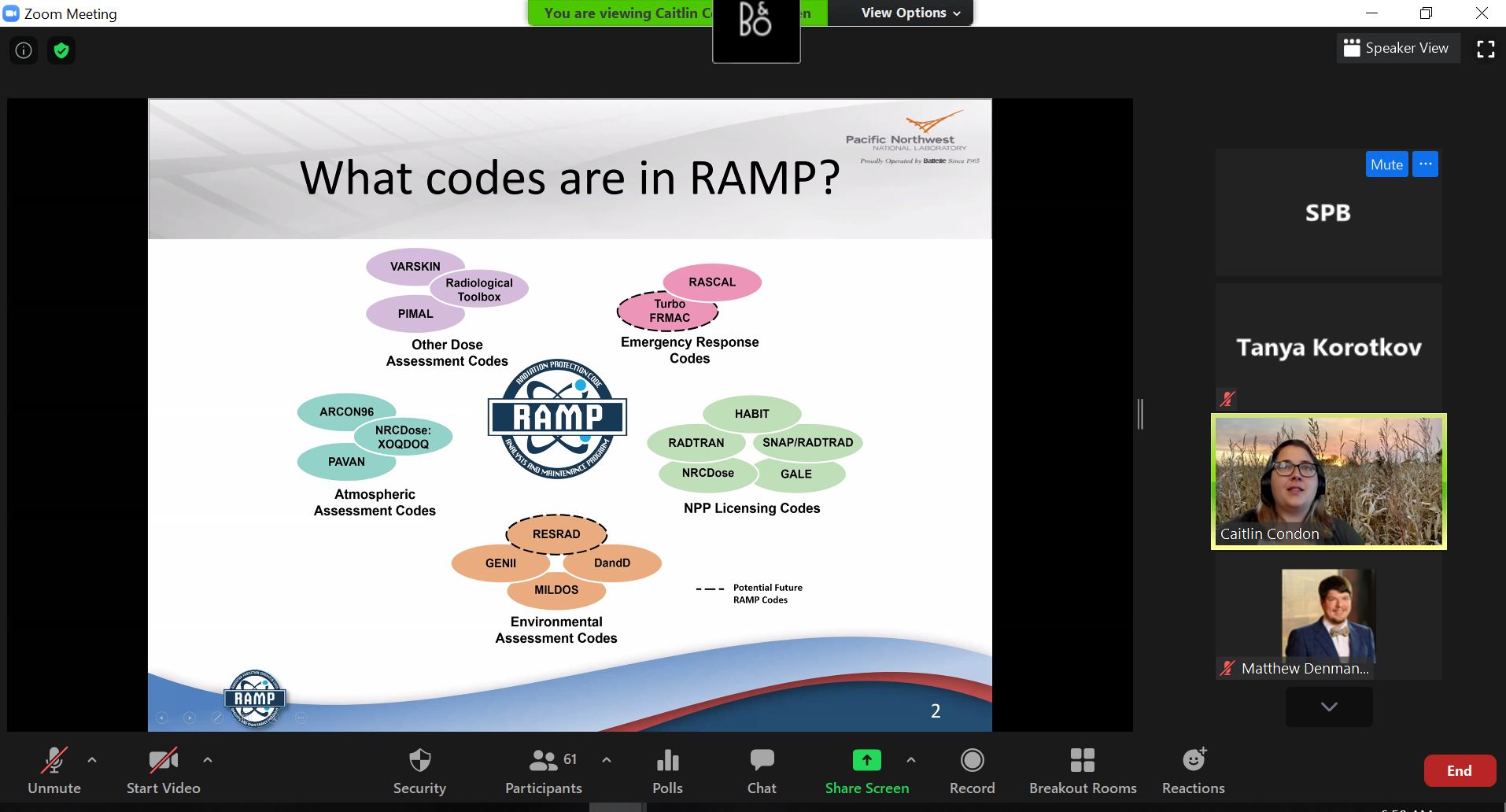Click the slide number 2
The image size is (1506, 812).
coord(936,711)
